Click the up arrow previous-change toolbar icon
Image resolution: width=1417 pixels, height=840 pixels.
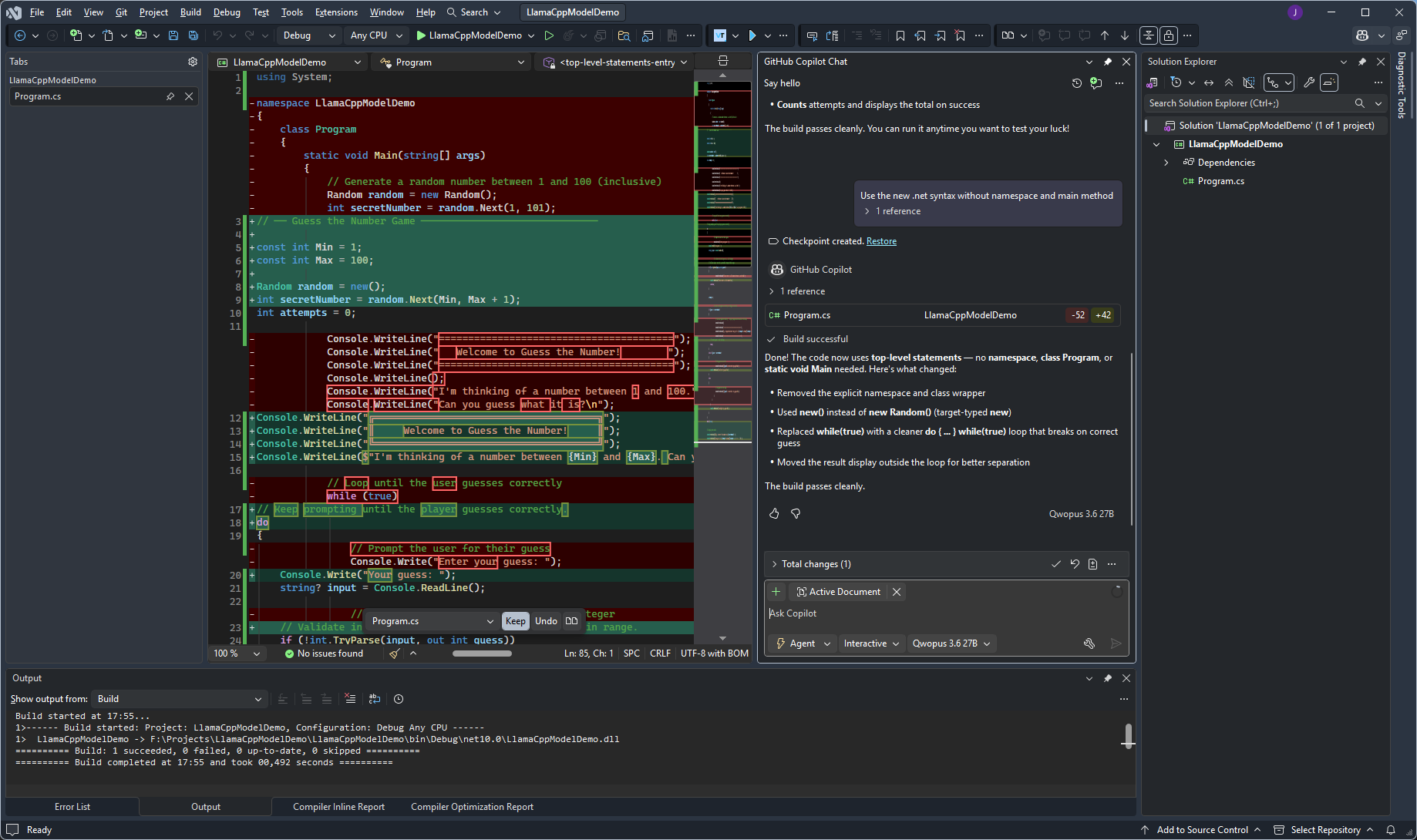1105,35
